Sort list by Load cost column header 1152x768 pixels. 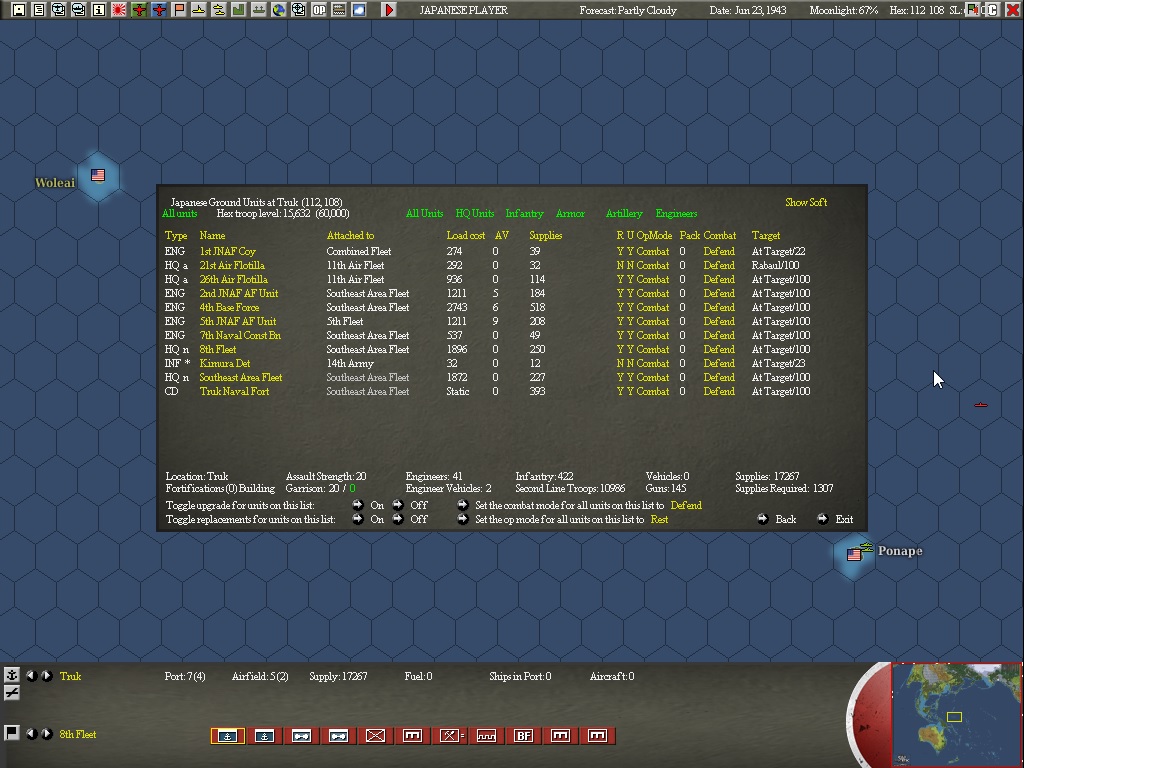point(466,235)
